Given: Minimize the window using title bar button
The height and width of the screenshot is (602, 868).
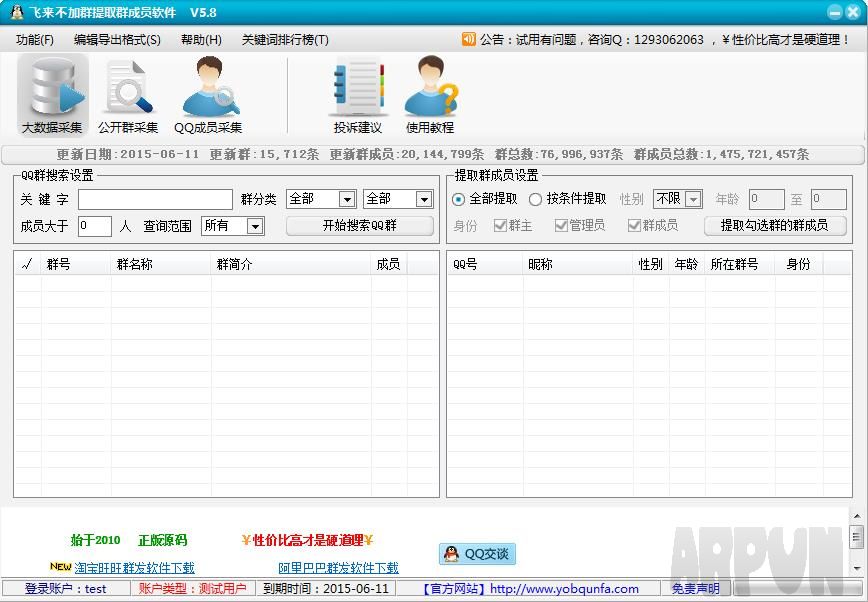Looking at the screenshot, I should tap(835, 12).
